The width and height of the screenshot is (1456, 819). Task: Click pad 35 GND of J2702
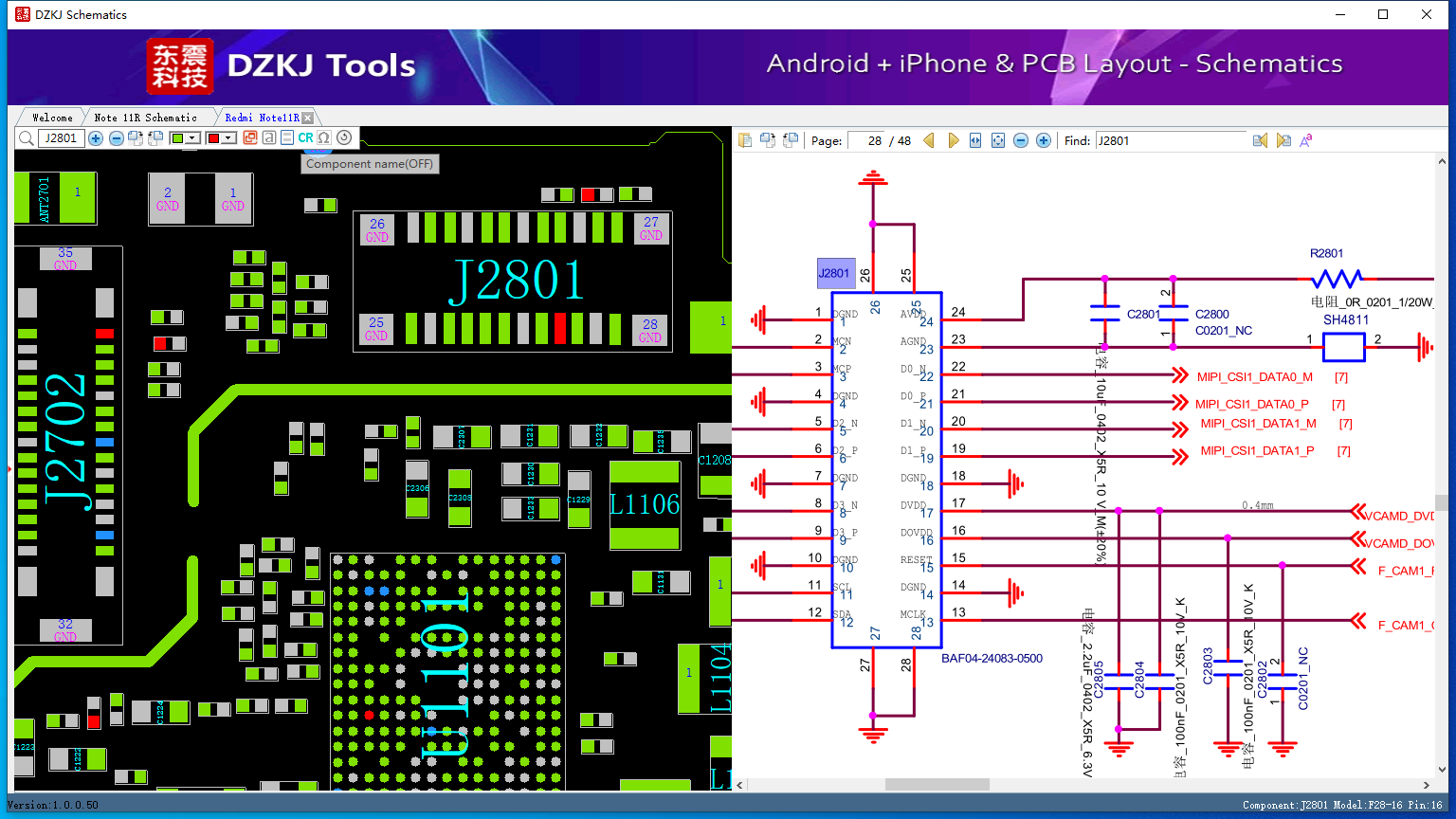pyautogui.click(x=65, y=259)
